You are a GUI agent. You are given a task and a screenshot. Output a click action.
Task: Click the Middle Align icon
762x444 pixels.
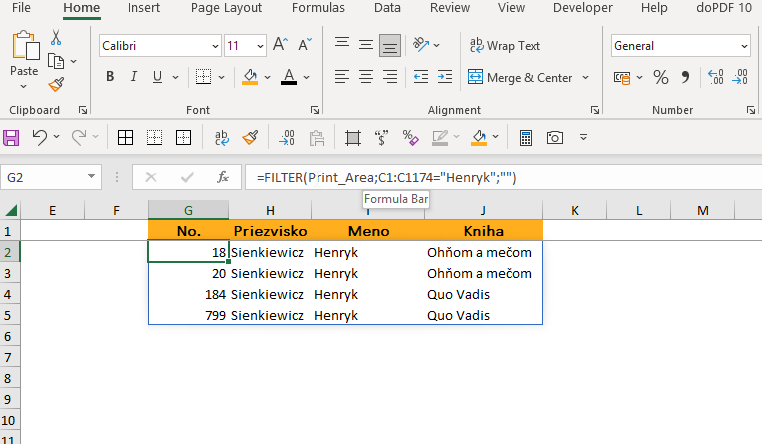point(366,45)
